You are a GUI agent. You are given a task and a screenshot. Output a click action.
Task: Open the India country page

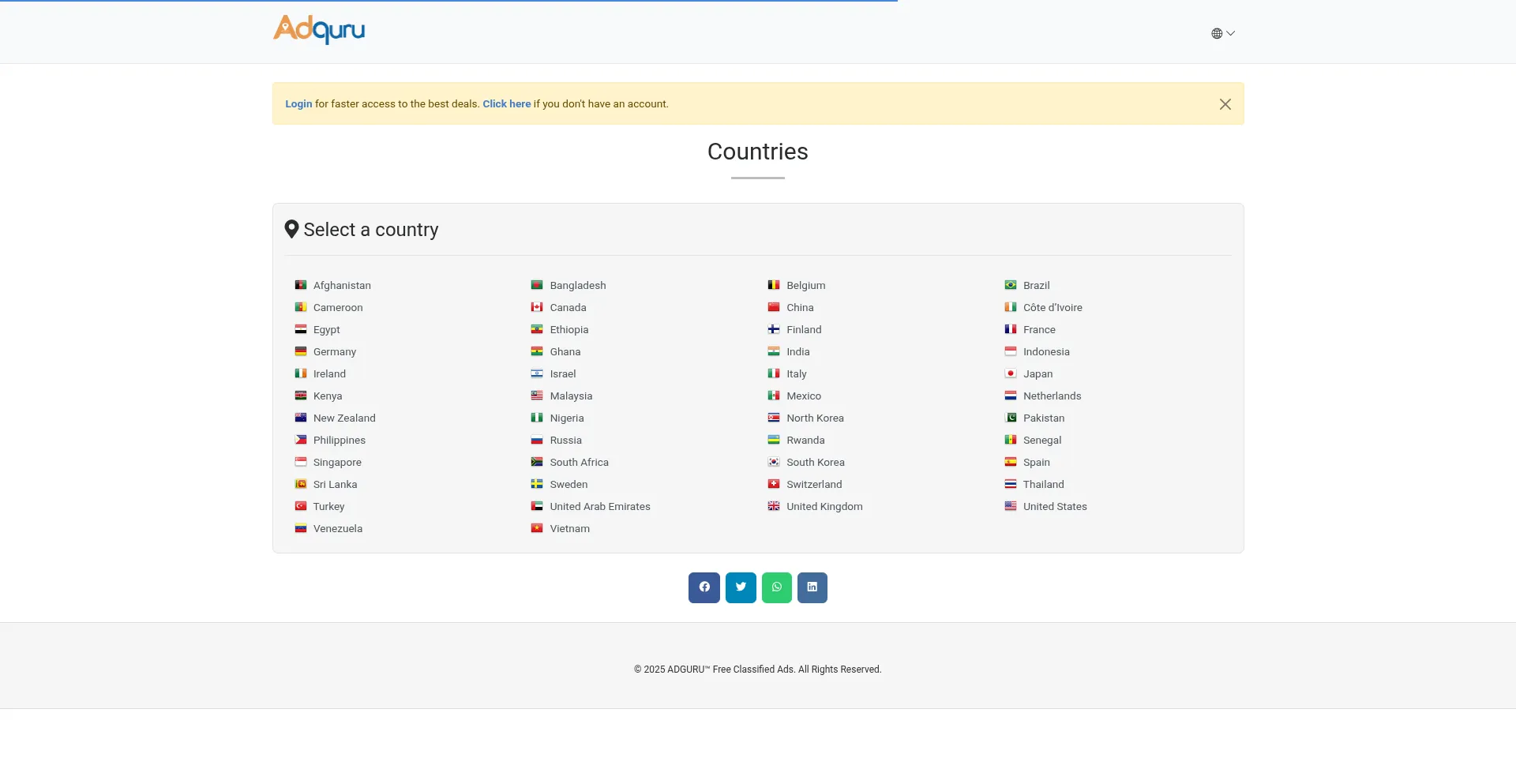point(797,352)
